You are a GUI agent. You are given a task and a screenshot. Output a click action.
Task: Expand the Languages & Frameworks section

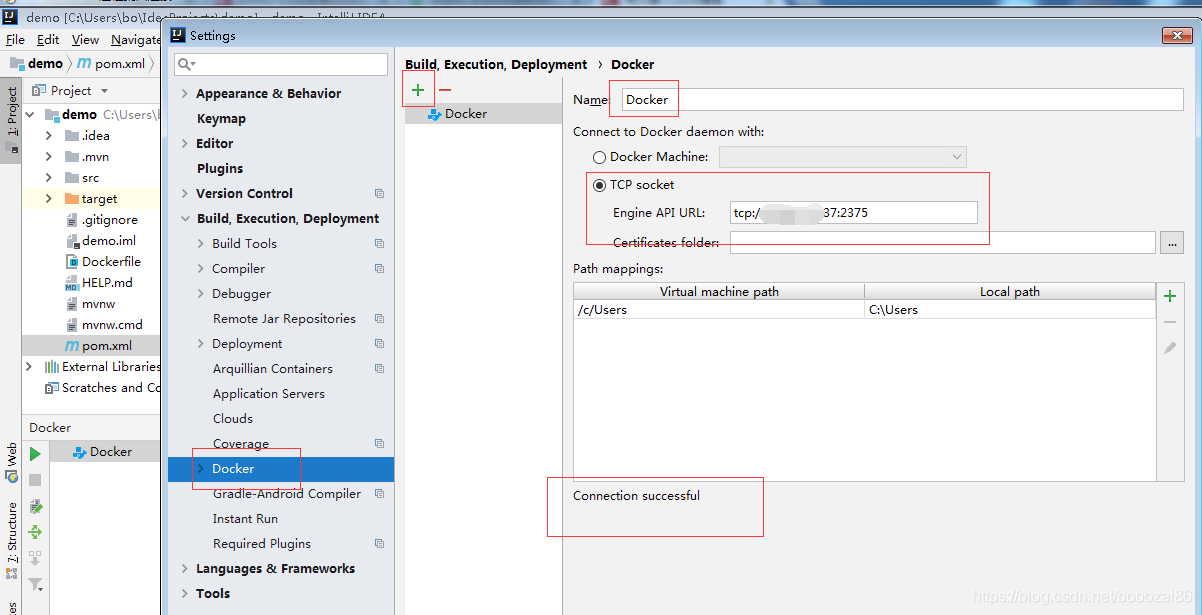click(185, 569)
